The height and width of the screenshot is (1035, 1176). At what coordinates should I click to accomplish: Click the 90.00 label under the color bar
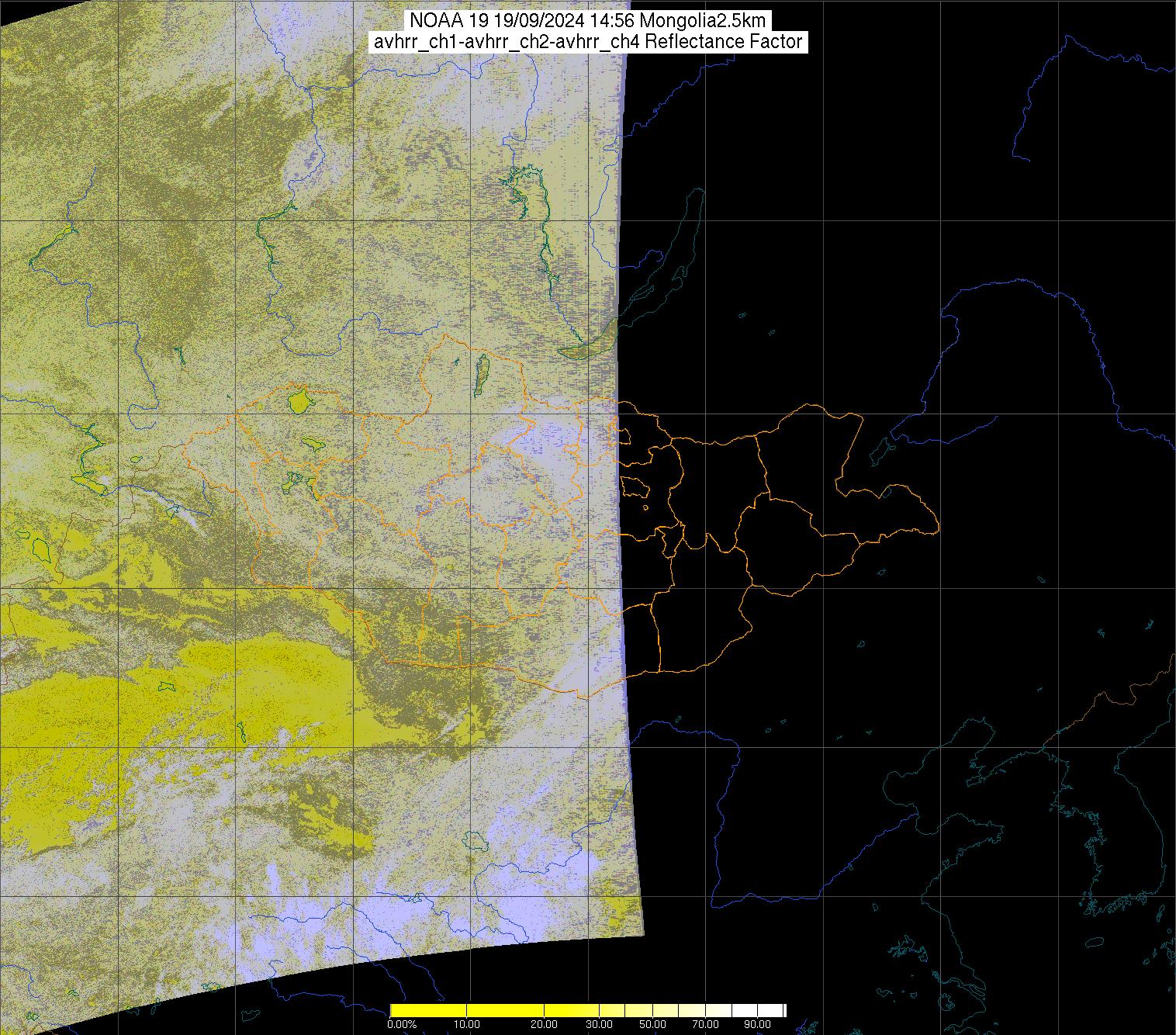(759, 1024)
